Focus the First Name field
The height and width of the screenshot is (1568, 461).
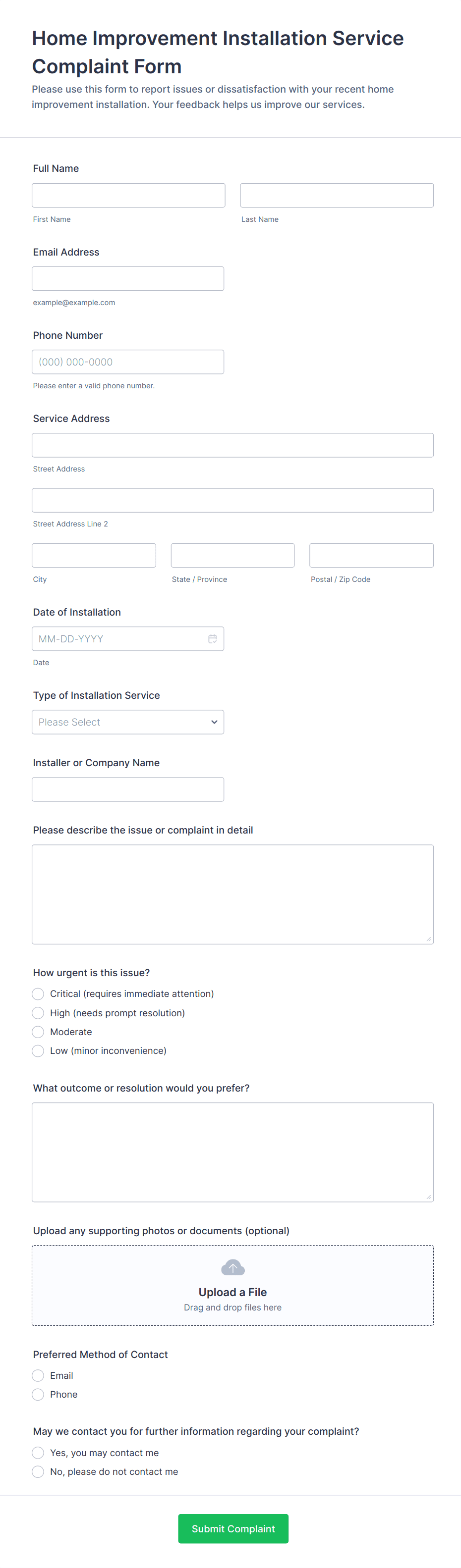tap(128, 196)
